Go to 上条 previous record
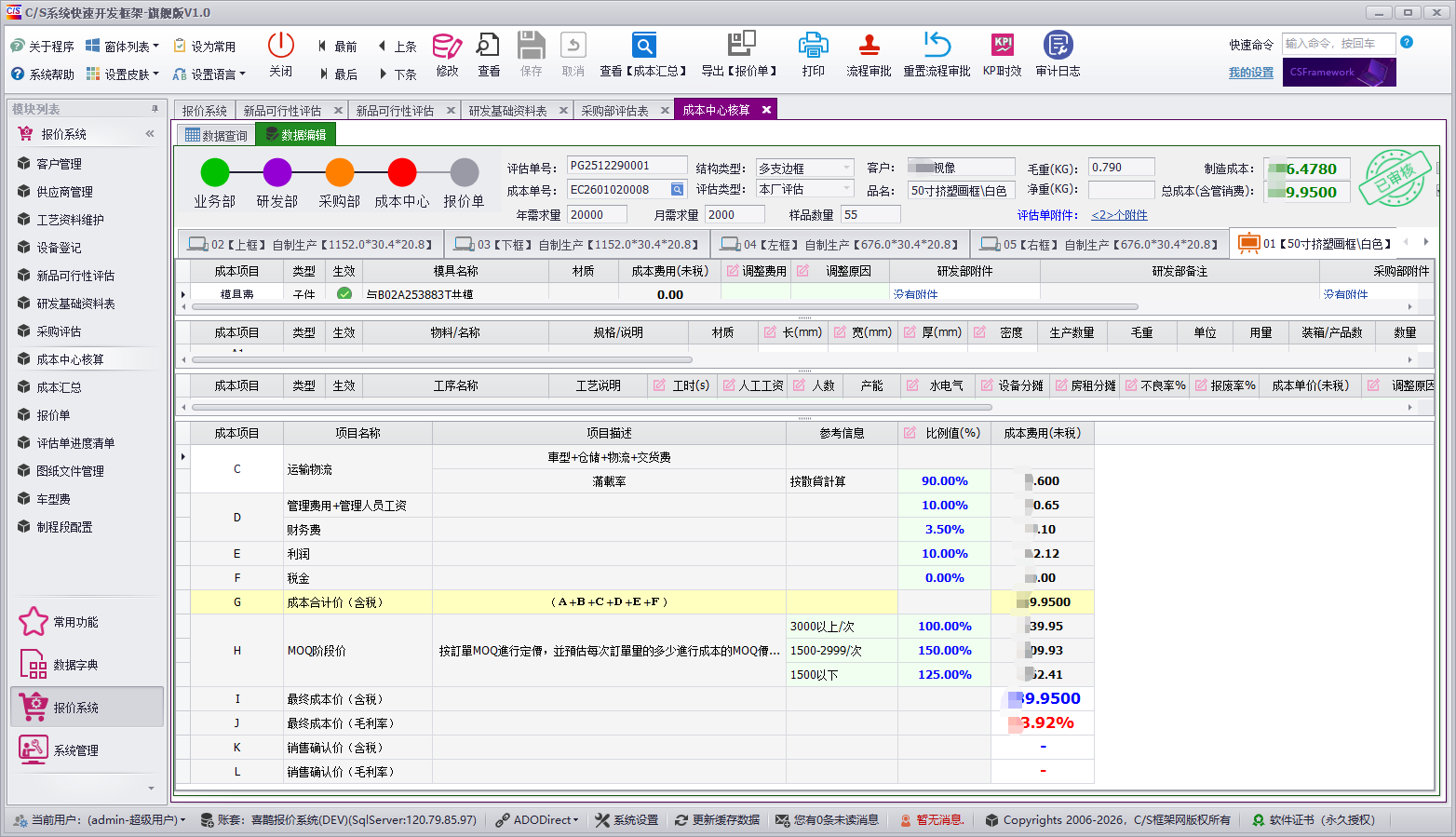This screenshot has width=1456, height=837. [397, 47]
